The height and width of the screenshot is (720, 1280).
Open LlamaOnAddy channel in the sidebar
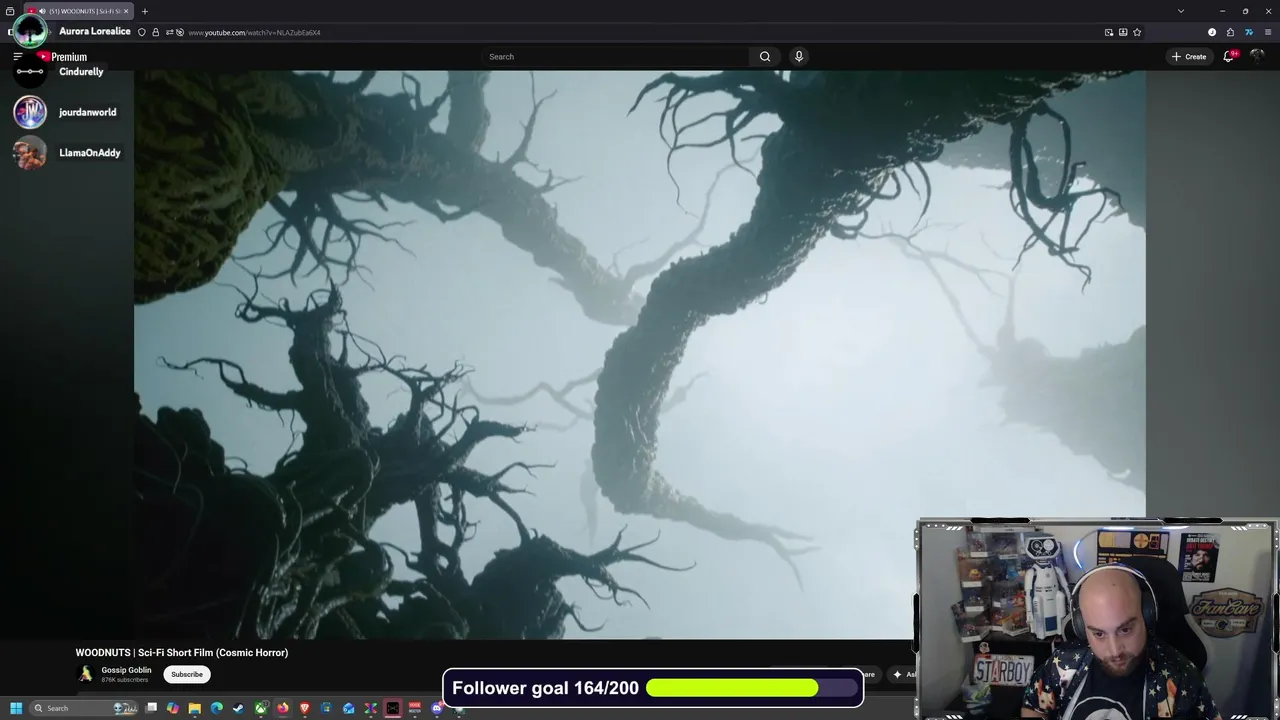click(89, 153)
